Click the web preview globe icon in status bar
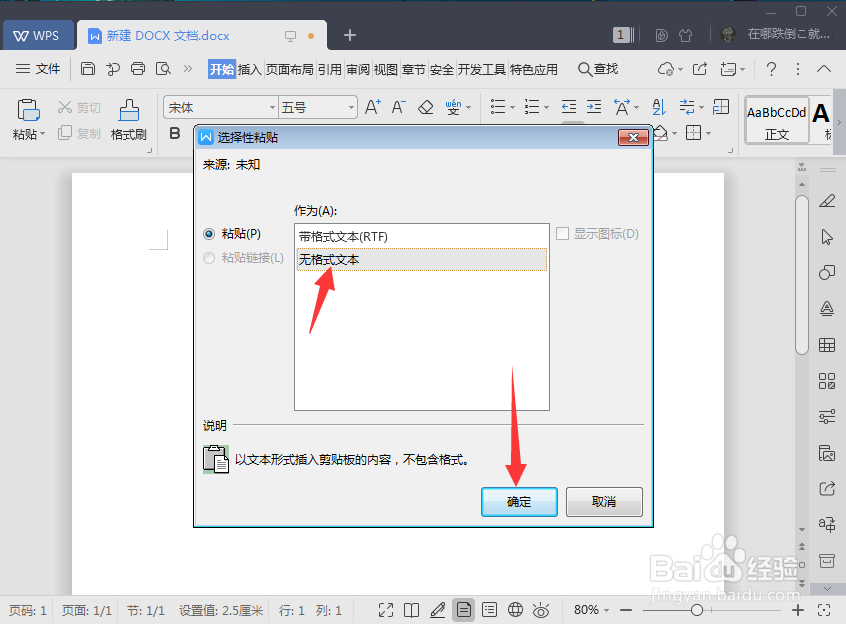The height and width of the screenshot is (624, 846). click(x=515, y=609)
